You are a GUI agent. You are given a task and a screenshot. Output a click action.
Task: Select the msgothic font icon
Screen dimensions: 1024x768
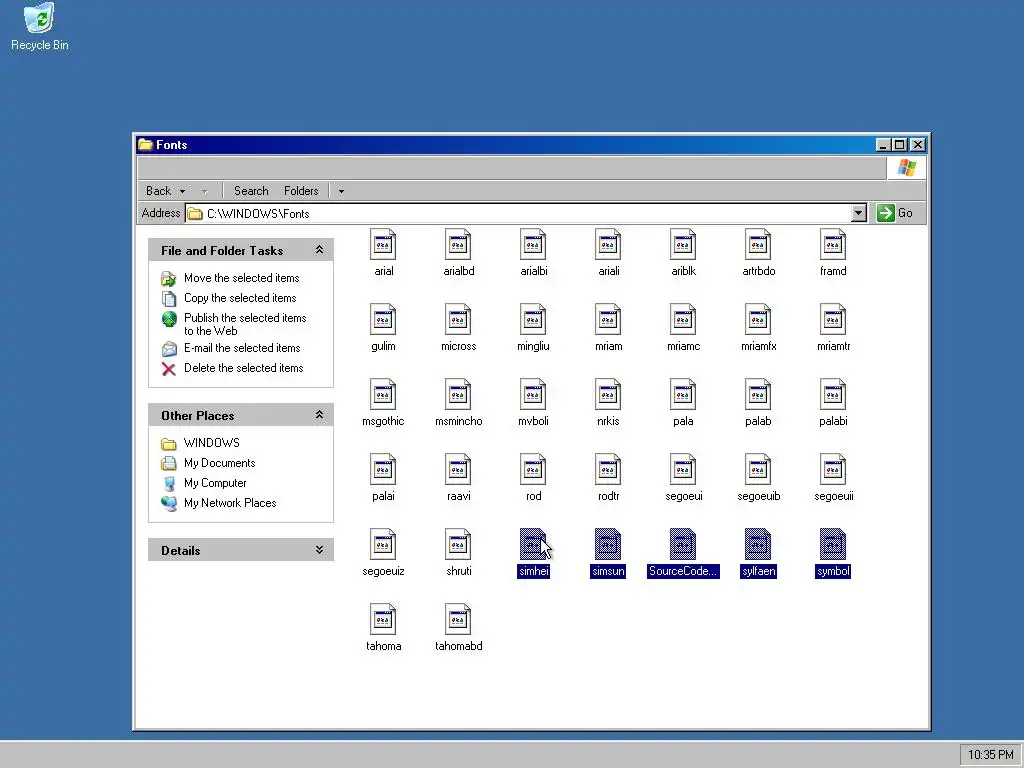click(x=383, y=395)
